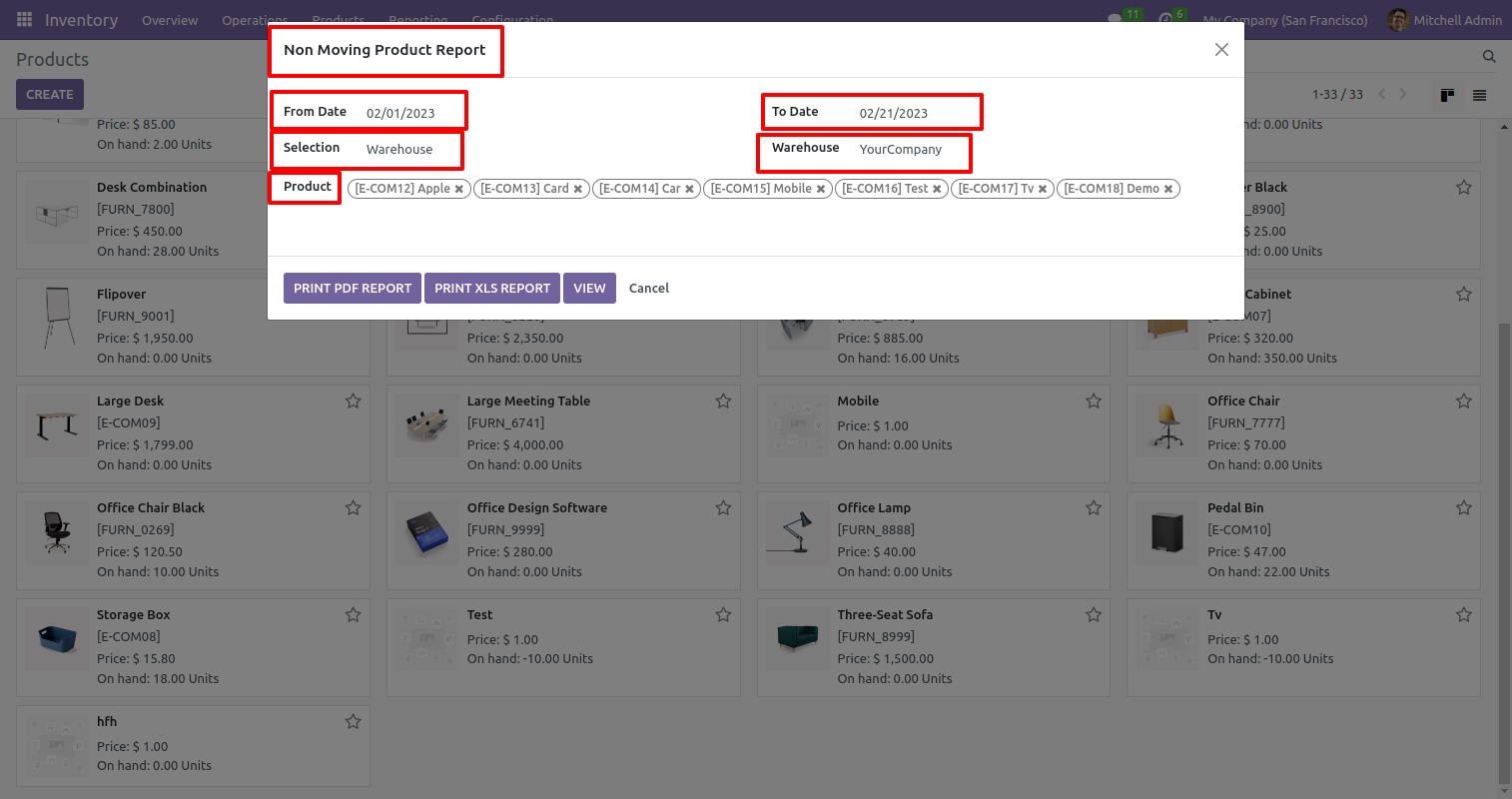Favorite the Pedal Bin star
The image size is (1512, 799).
1464,507
